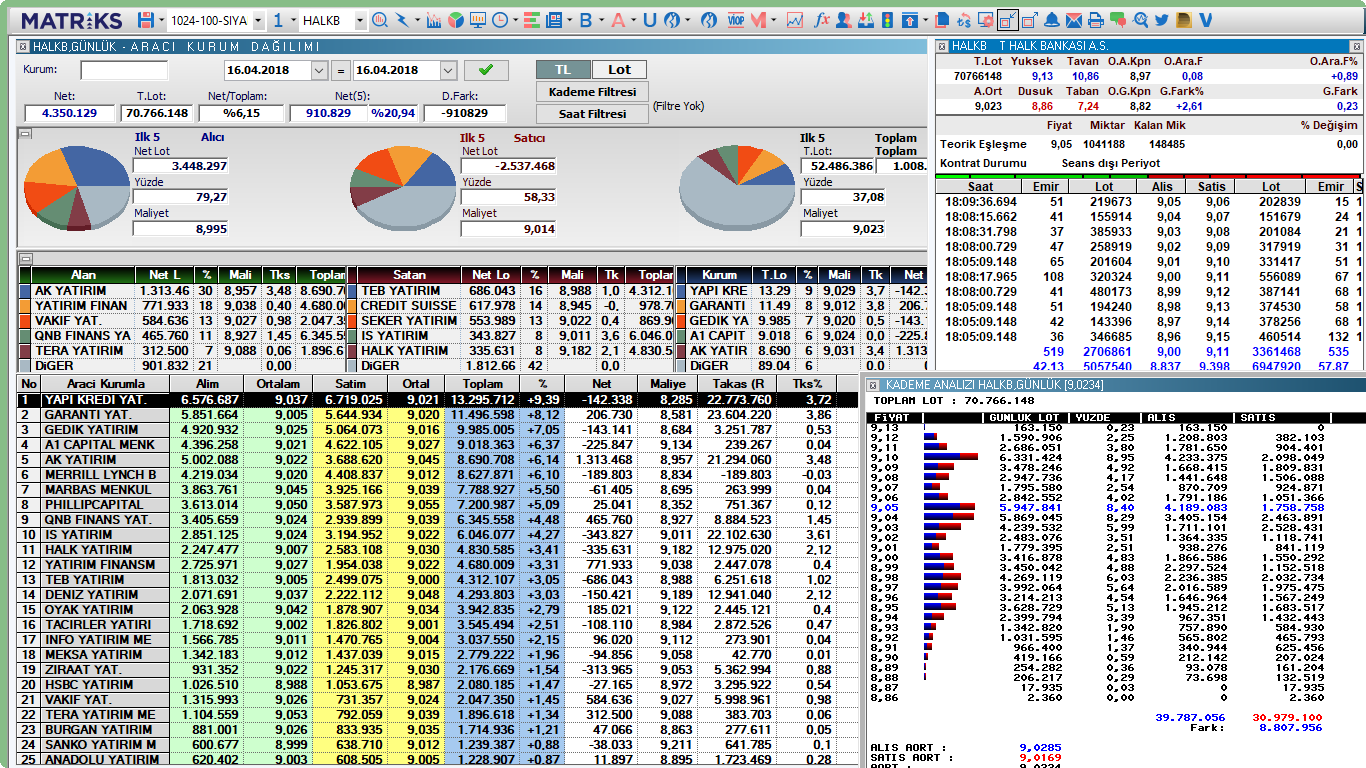Click the blue B toolbar icon
This screenshot has height=768, width=1366.
(586, 20)
